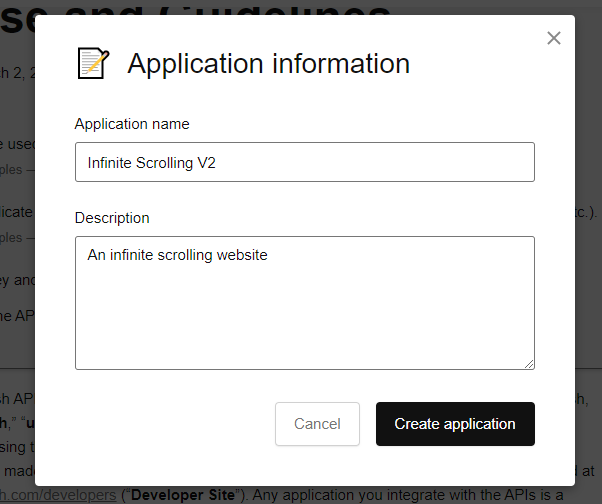Cancel the application creation
This screenshot has width=602, height=504.
pos(317,424)
